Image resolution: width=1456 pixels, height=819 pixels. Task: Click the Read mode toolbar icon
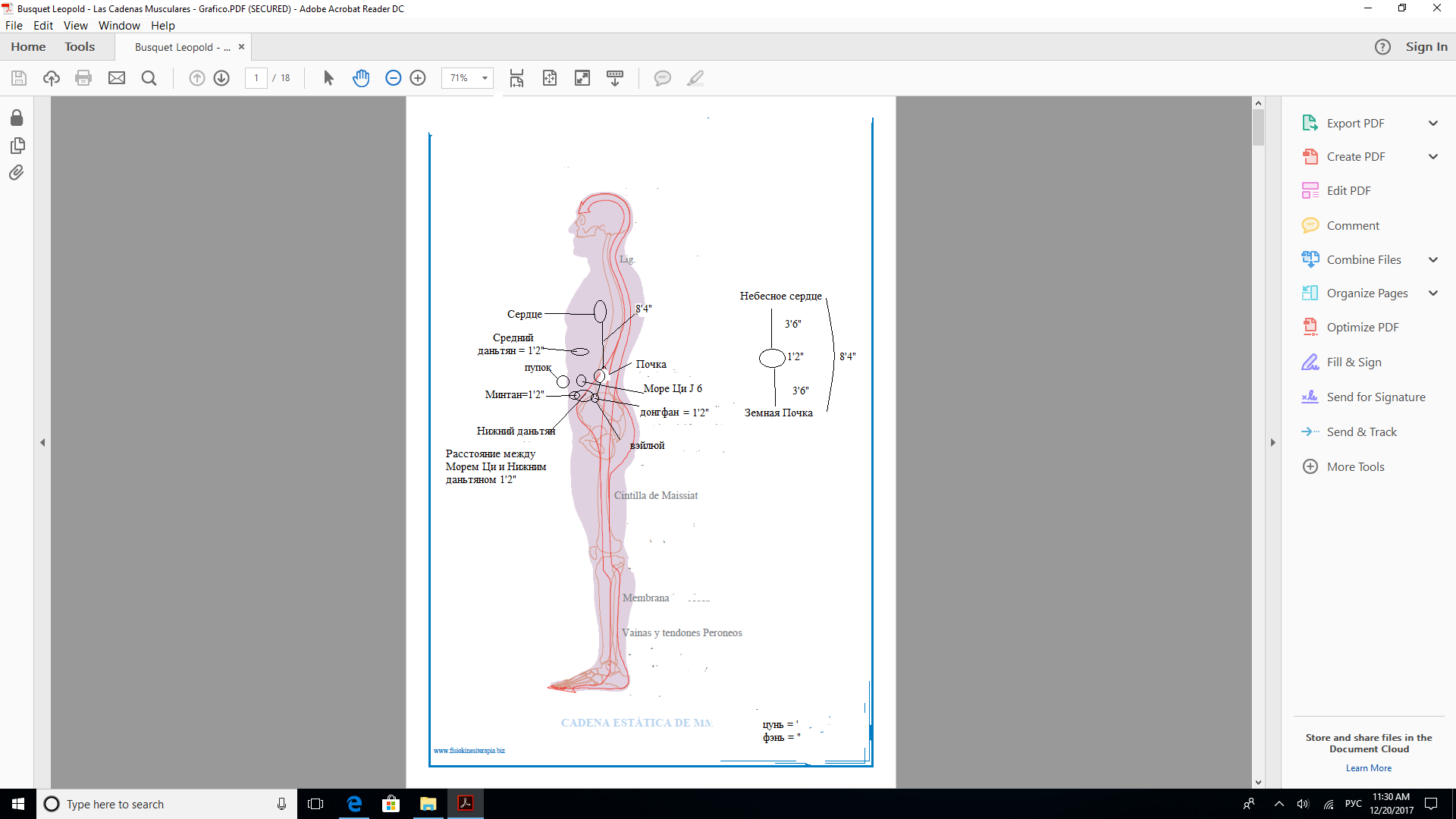[615, 78]
